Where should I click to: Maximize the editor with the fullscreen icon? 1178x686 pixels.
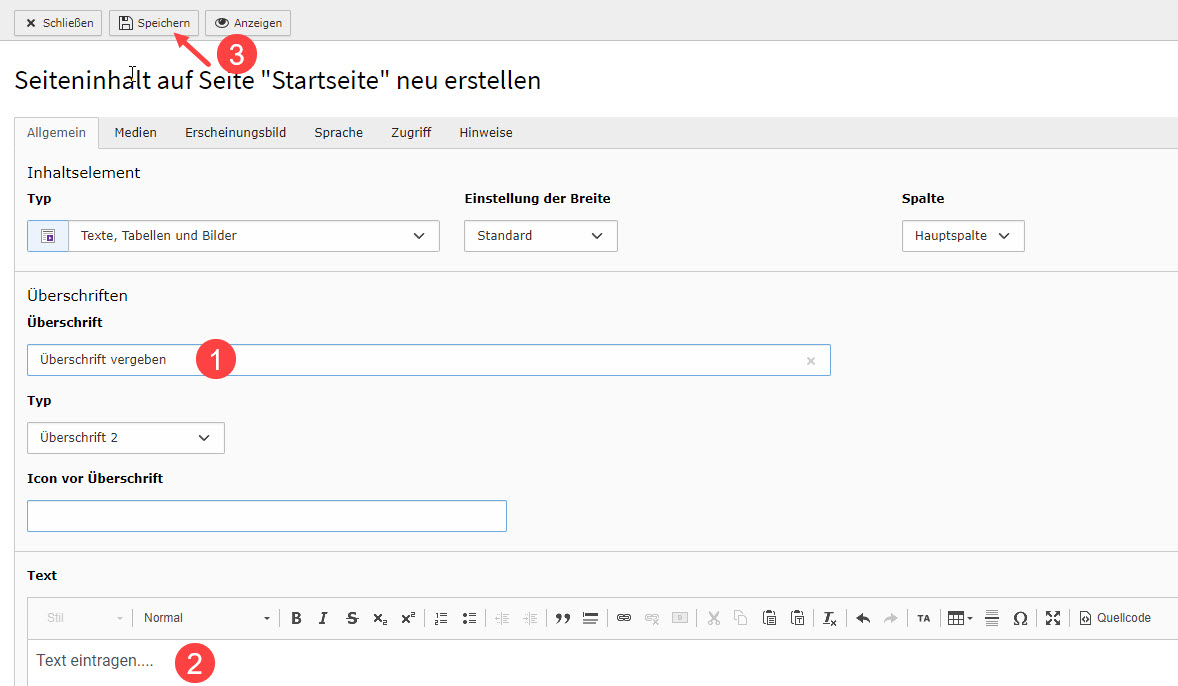pos(1052,618)
